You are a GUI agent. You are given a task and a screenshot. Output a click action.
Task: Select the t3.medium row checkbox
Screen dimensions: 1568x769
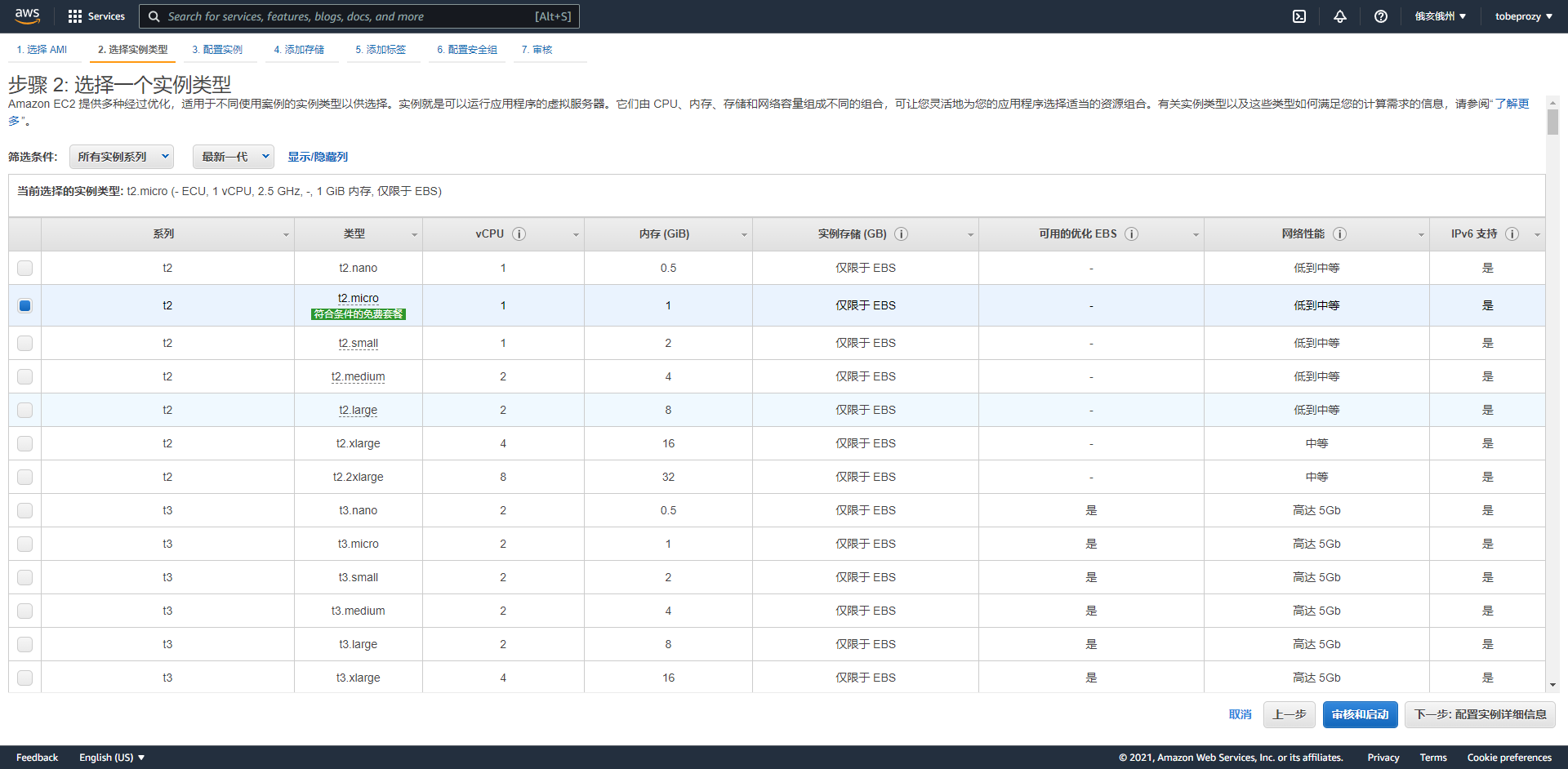[25, 611]
